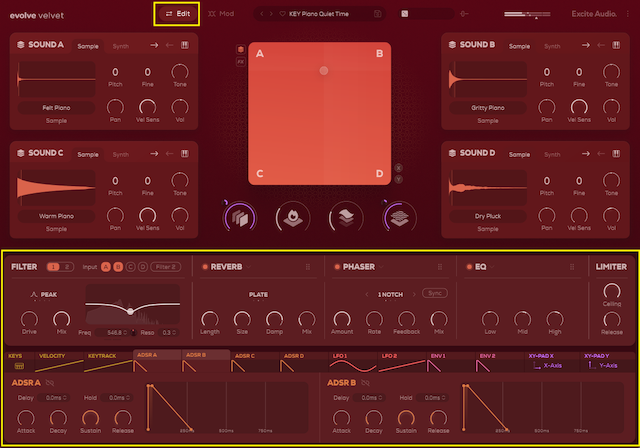Open the PLATE reverb type selector
This screenshot has width=640, height=448.
click(257, 295)
